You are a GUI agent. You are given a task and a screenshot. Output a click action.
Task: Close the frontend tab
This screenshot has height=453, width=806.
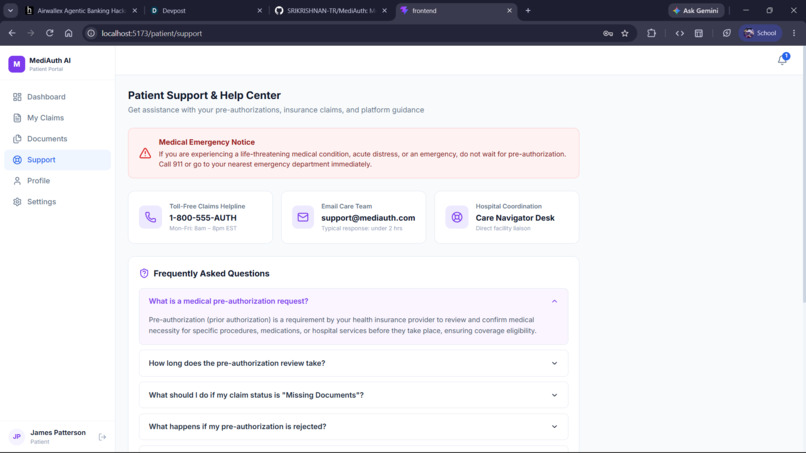(x=509, y=10)
